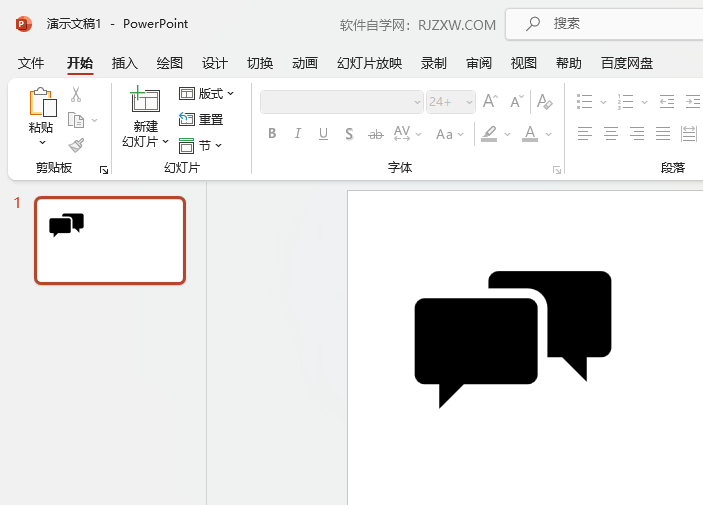Click the search magnifier icon
Screen dimensions: 703x505
pyautogui.click(x=533, y=23)
